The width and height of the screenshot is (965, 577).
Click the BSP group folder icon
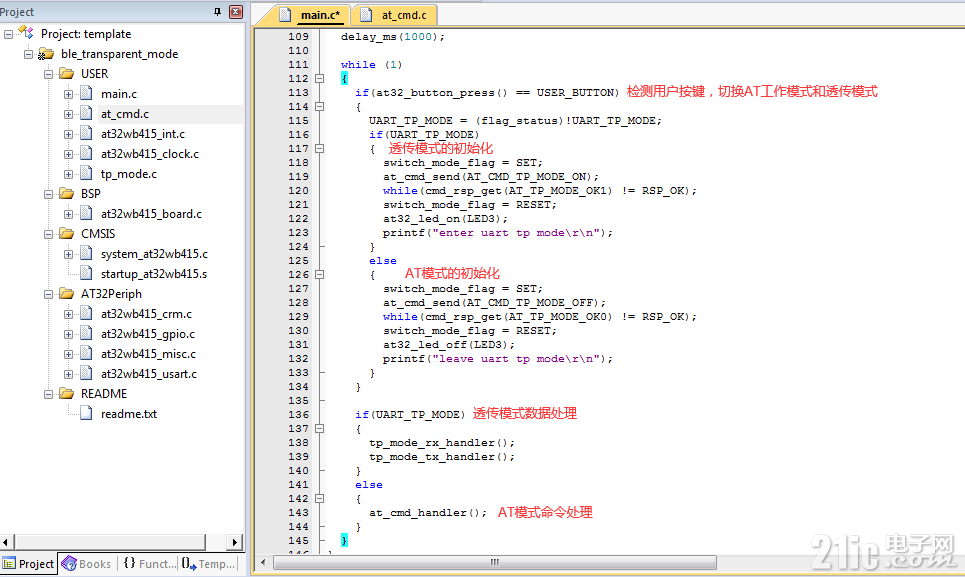(x=66, y=194)
